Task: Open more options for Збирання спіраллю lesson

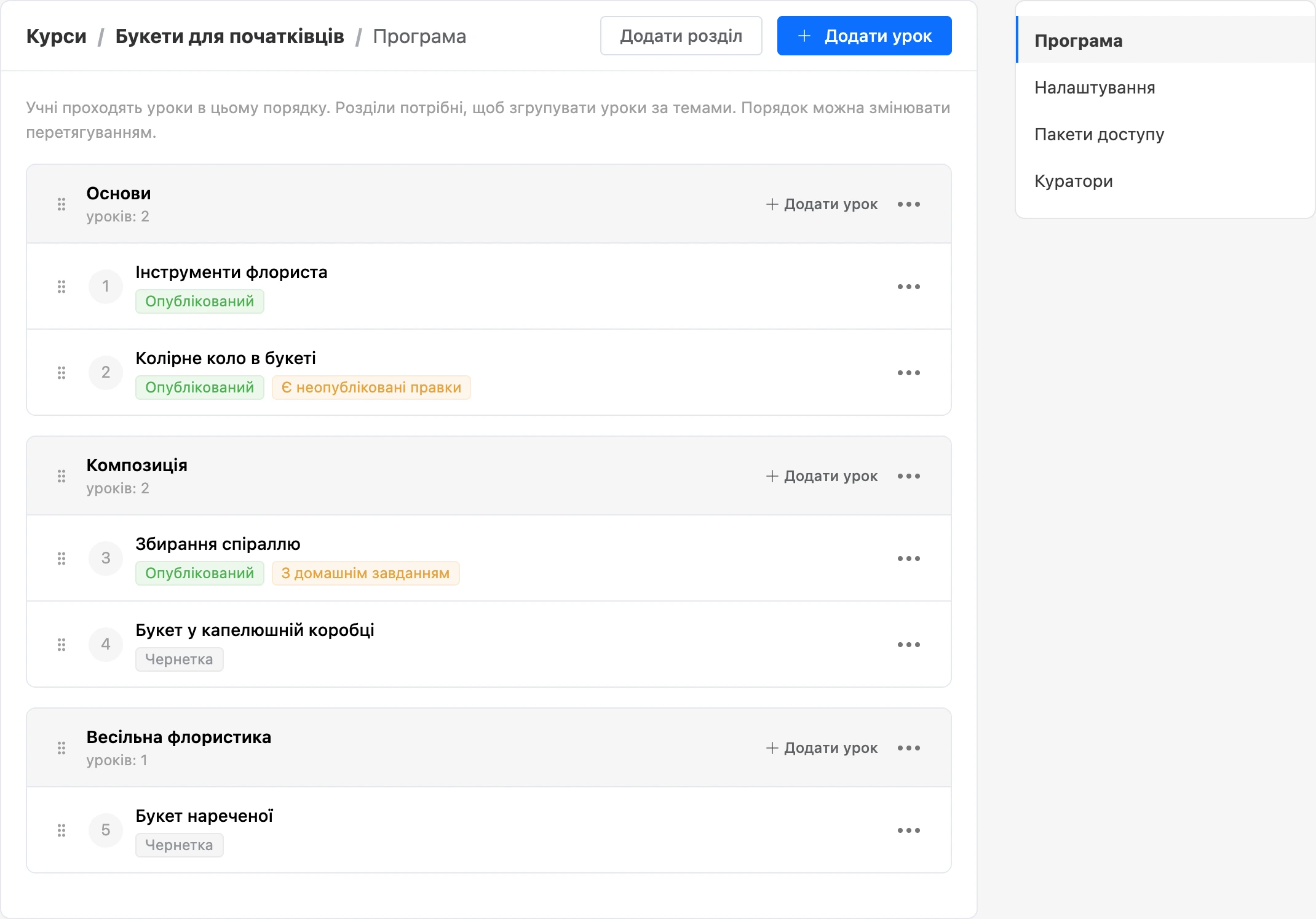Action: tap(909, 559)
